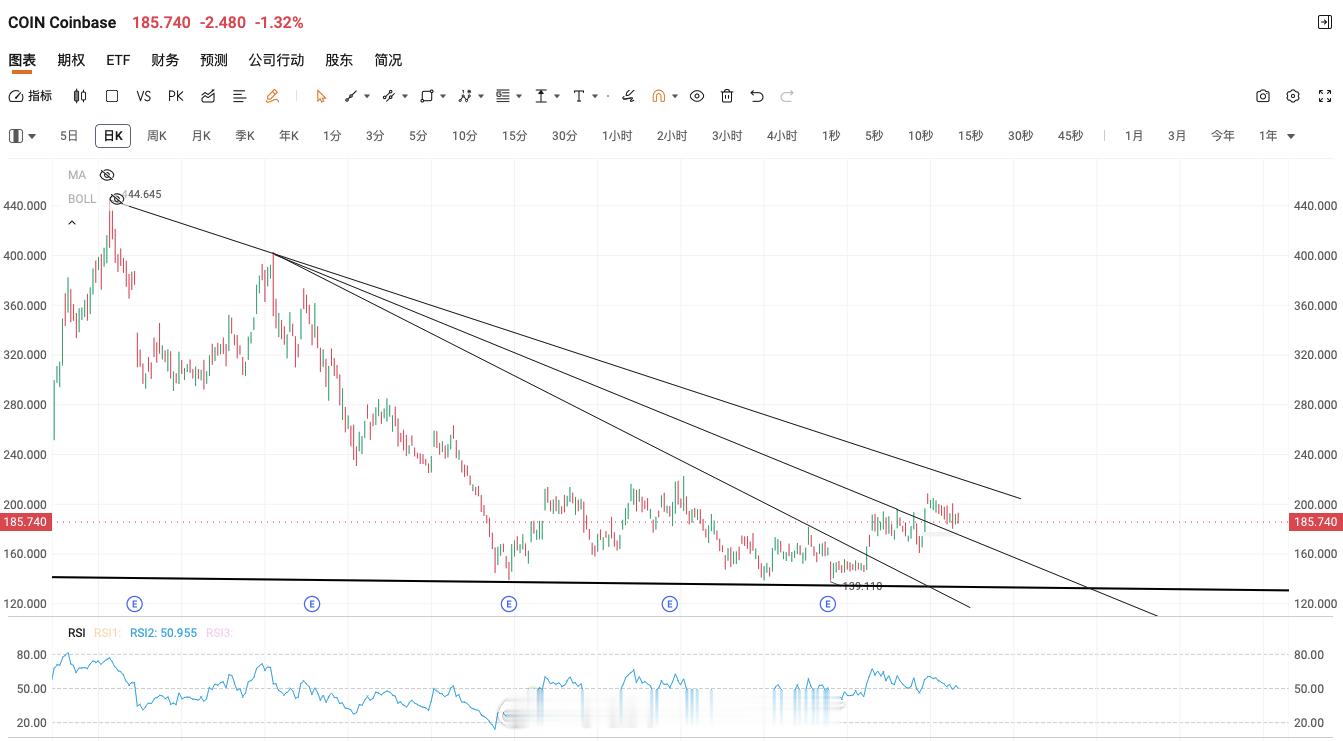This screenshot has height=741, width=1343.
Task: Click the trash can delete drawings icon
Action: pyautogui.click(x=727, y=96)
